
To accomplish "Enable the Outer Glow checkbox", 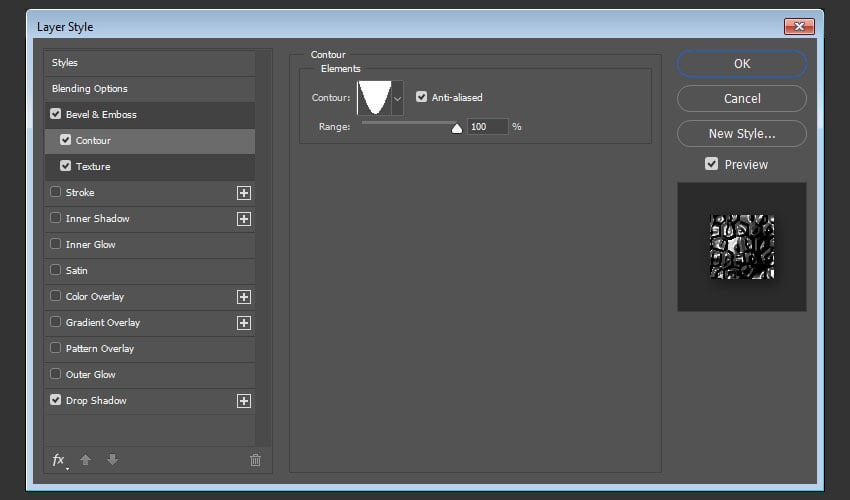I will (x=55, y=374).
